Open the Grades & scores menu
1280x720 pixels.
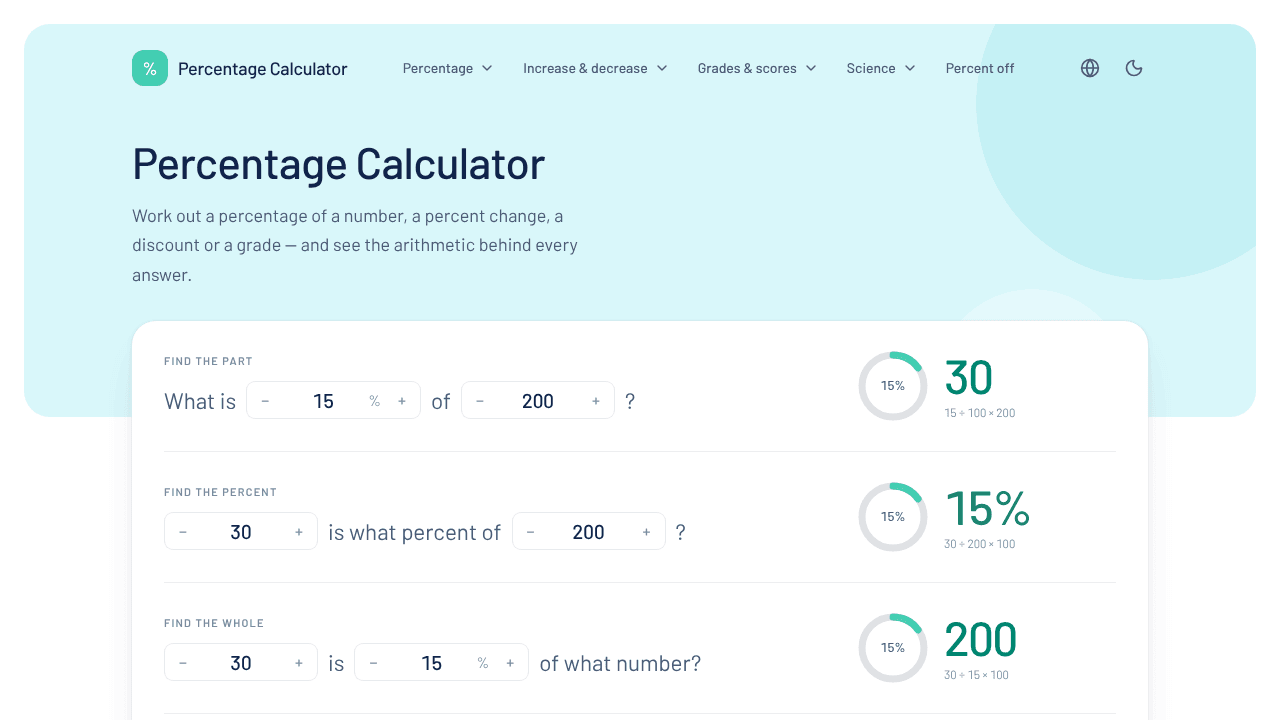757,68
